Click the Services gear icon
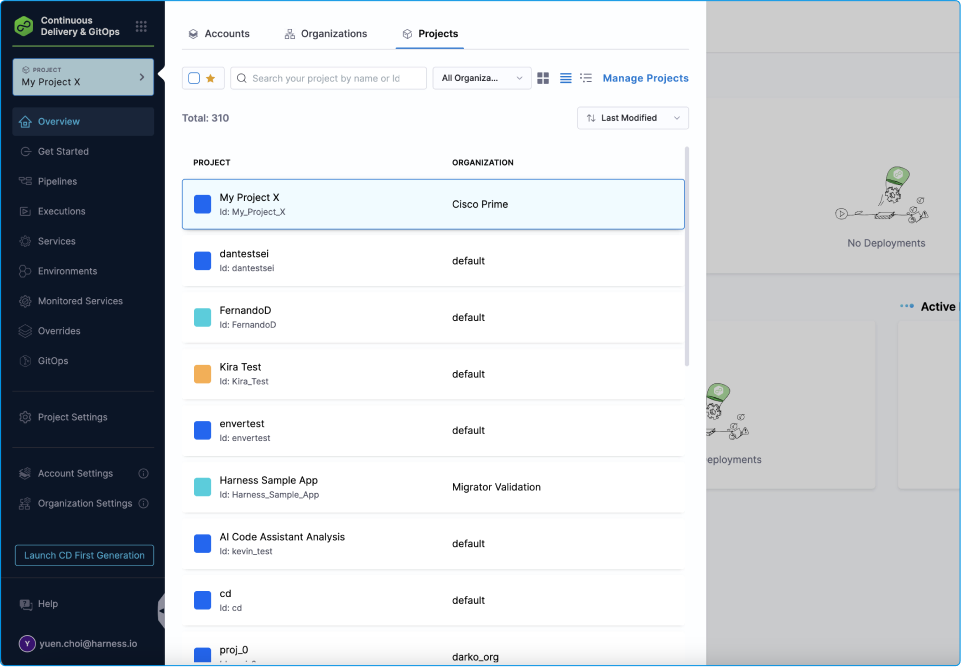The height and width of the screenshot is (667, 961). (x=25, y=242)
